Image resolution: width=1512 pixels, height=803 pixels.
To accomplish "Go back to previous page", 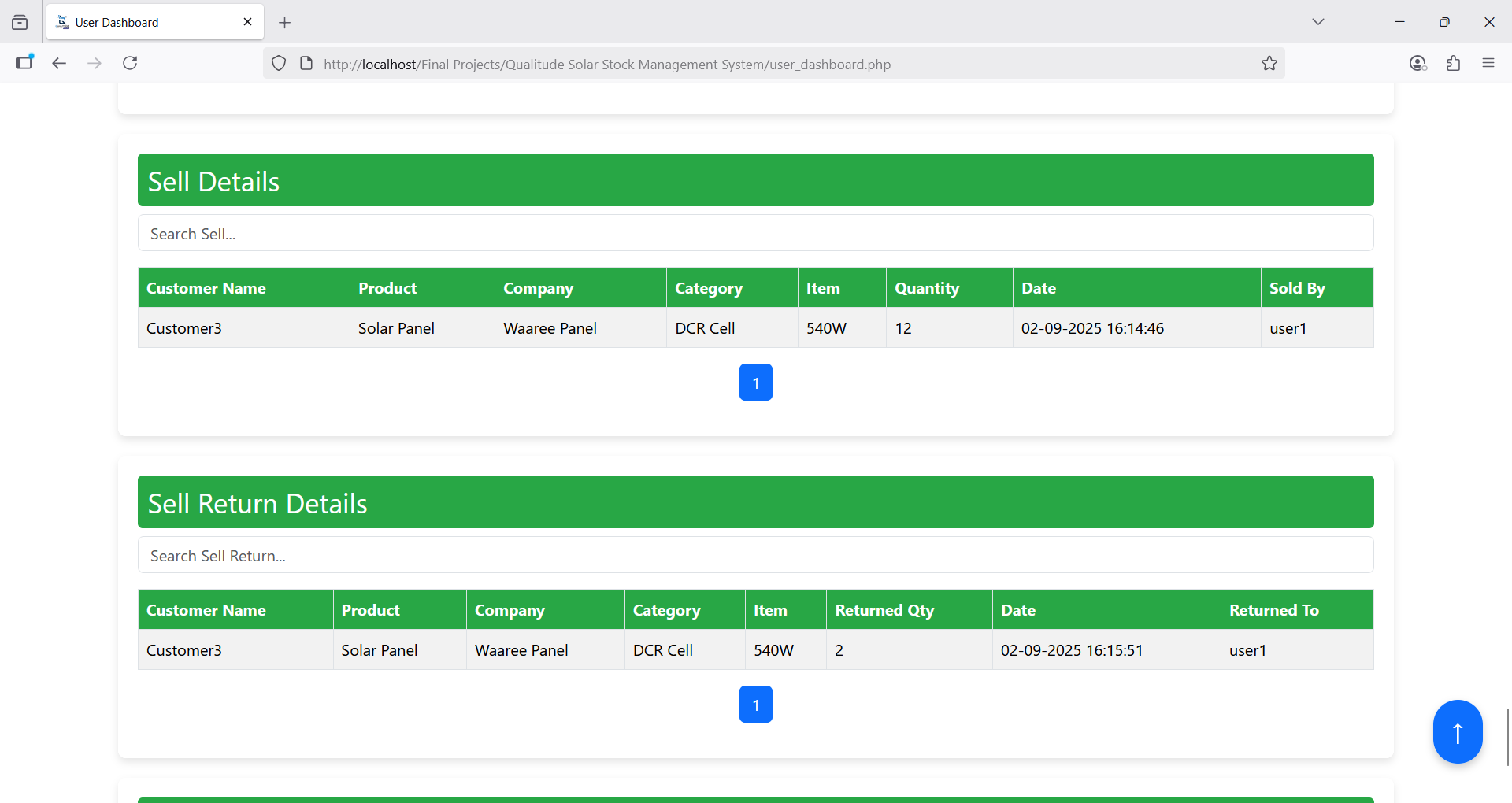I will (x=59, y=63).
